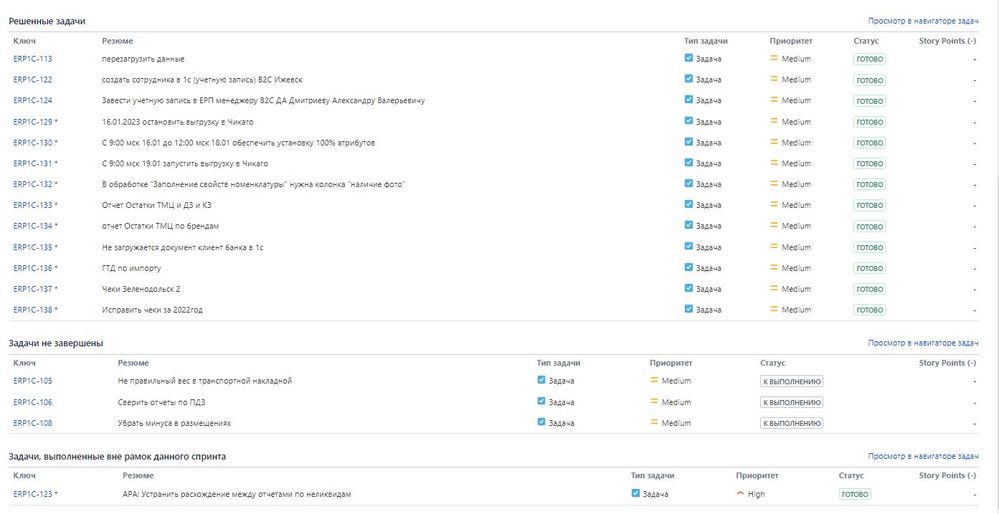Click task type icon for ERP1C-105
The width and height of the screenshot is (999, 514).
click(x=542, y=380)
